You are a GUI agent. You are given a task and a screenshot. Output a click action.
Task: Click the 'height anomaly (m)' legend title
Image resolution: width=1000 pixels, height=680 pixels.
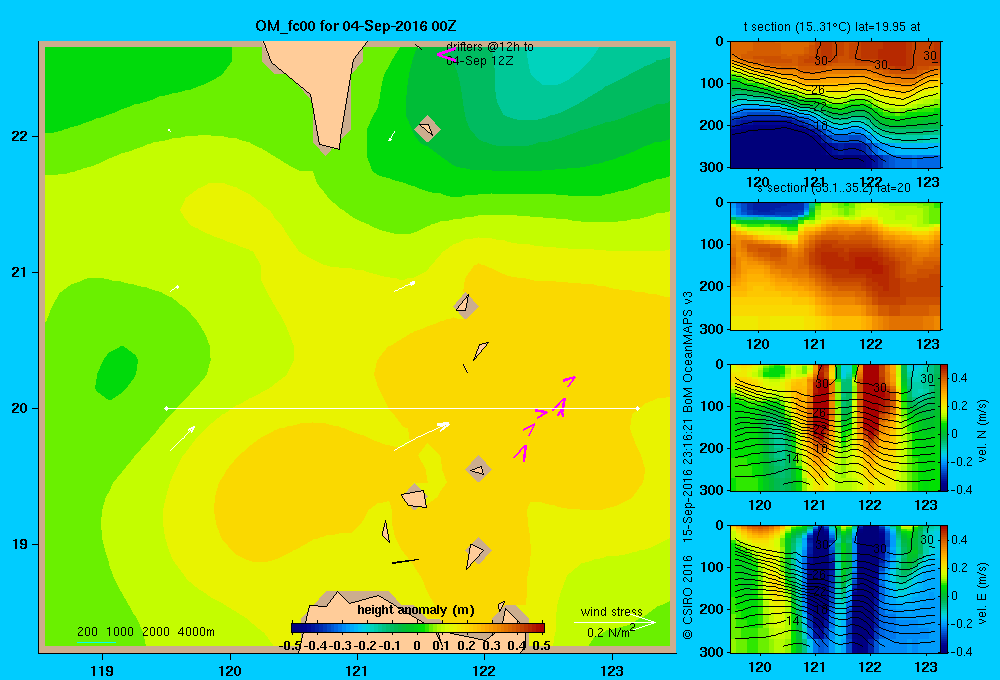(x=416, y=610)
